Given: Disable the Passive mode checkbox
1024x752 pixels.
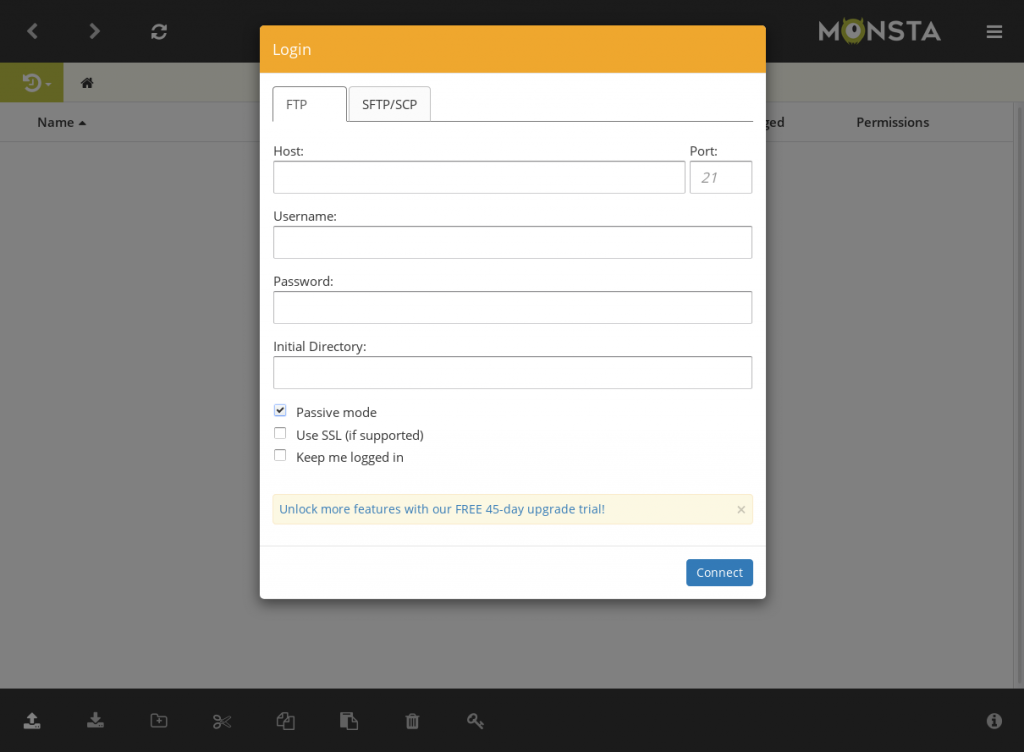Looking at the screenshot, I should 280,411.
